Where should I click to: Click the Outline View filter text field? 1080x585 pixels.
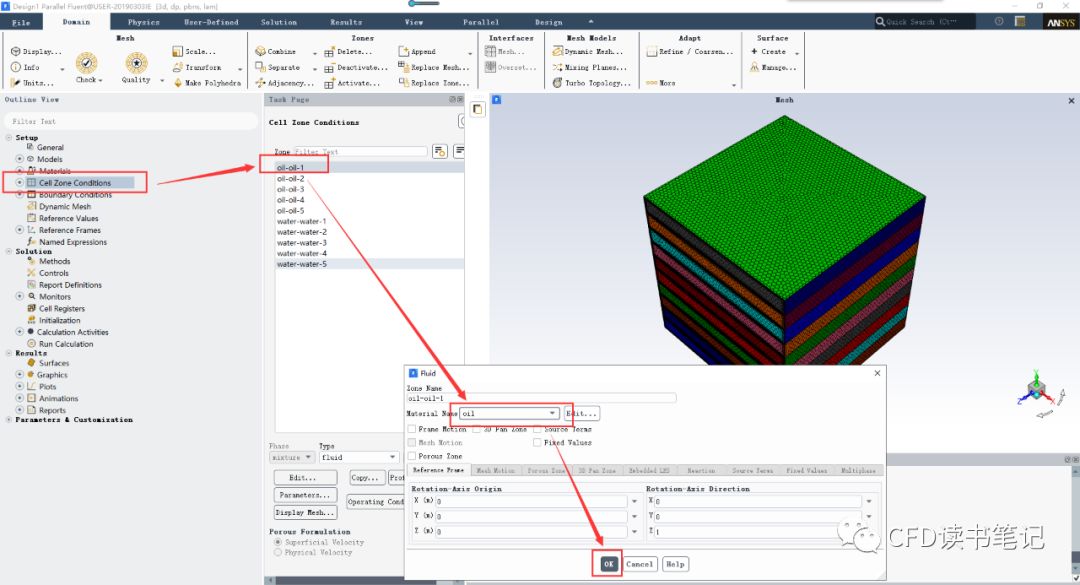[x=131, y=121]
